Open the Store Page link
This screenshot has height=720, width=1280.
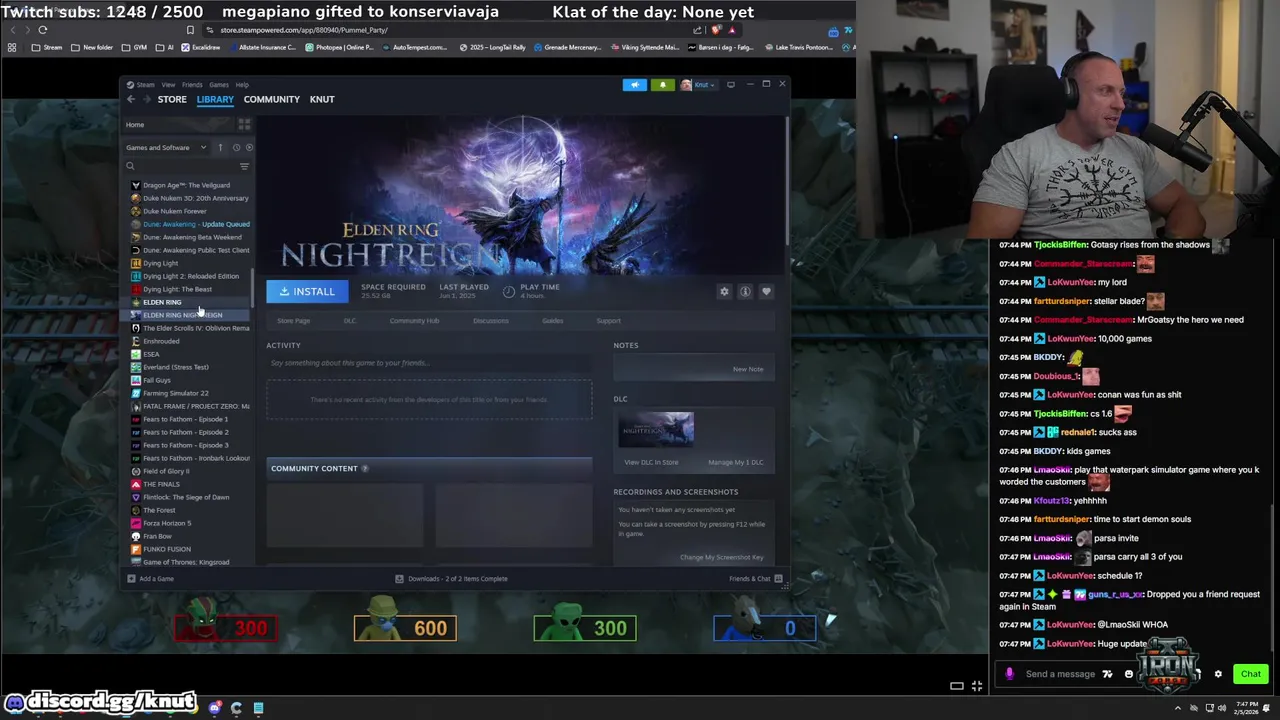point(293,321)
